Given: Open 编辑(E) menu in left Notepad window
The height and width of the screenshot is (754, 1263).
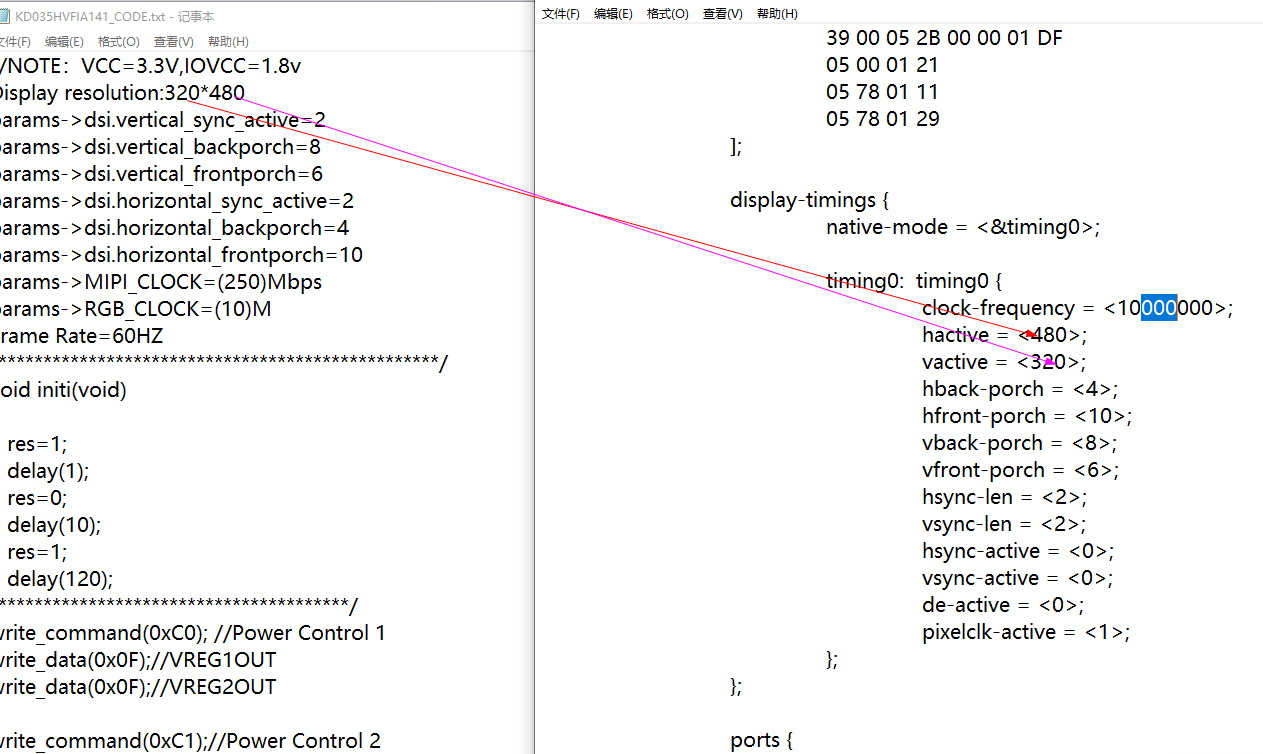Looking at the screenshot, I should (x=64, y=41).
